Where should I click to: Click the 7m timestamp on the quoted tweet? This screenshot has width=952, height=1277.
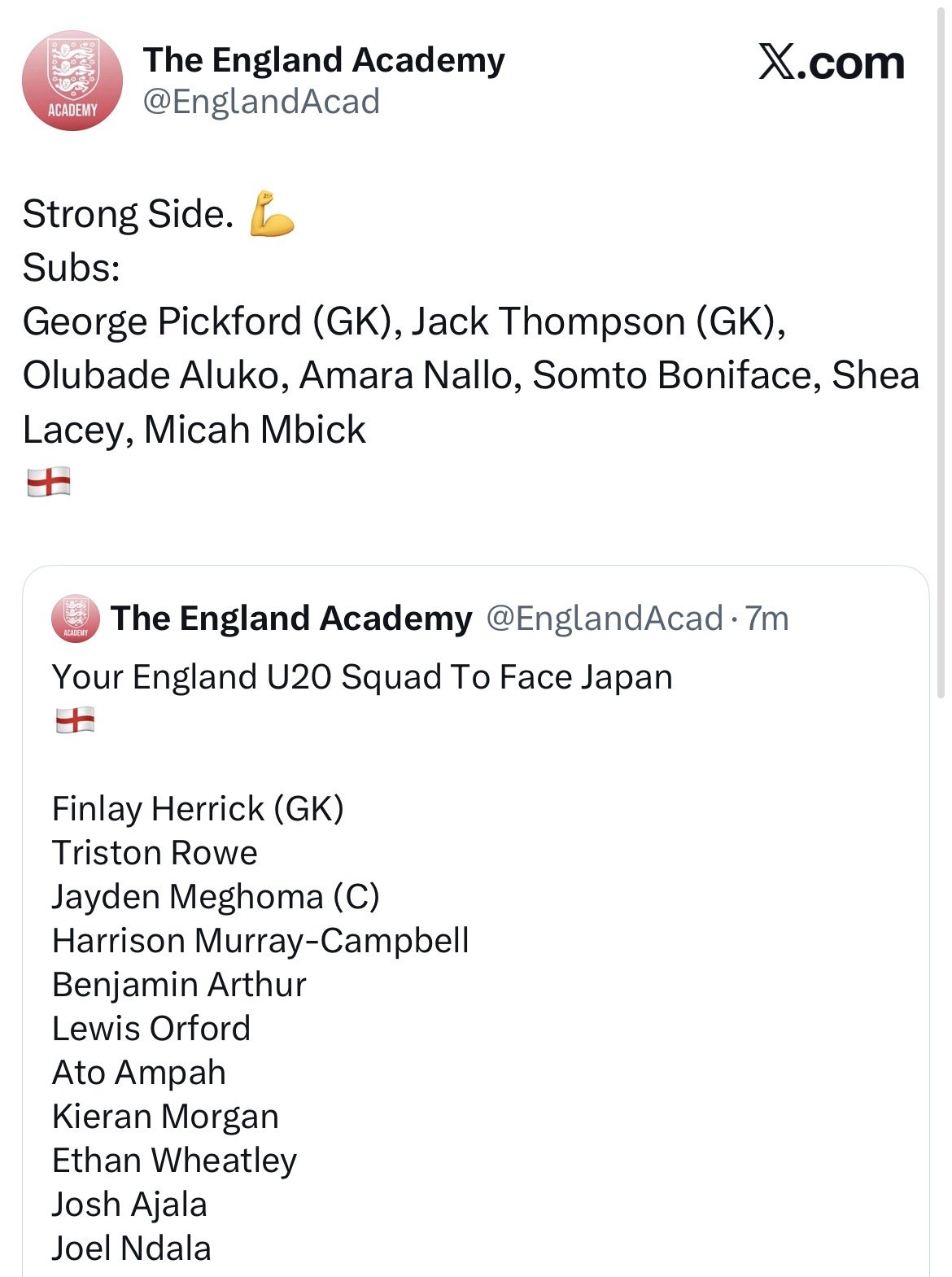tap(767, 619)
